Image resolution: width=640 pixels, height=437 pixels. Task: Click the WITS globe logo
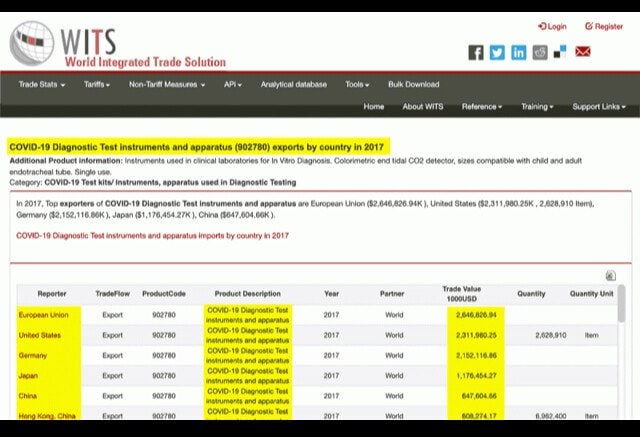pyautogui.click(x=32, y=44)
